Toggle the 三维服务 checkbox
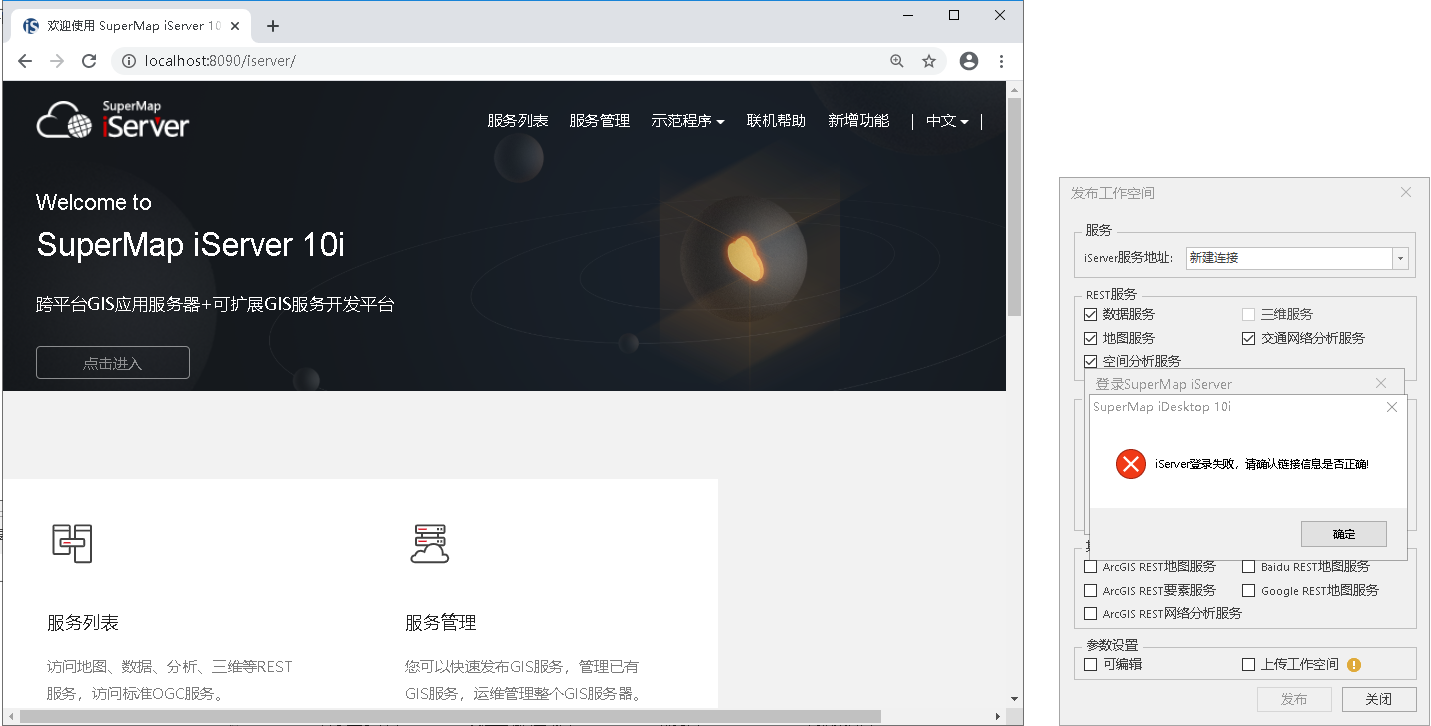Viewport: 1431px width, 726px height. tap(1248, 314)
